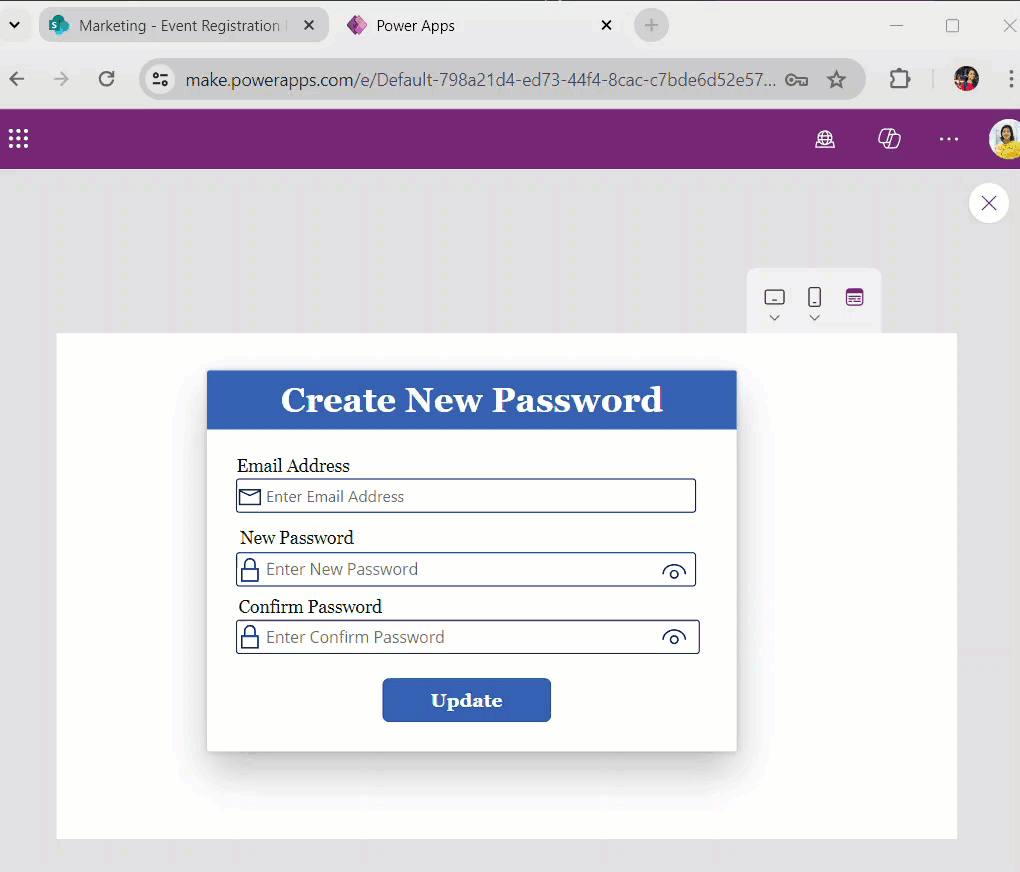Show the New Password text with eye toggle
The width and height of the screenshot is (1020, 872).
tap(674, 570)
